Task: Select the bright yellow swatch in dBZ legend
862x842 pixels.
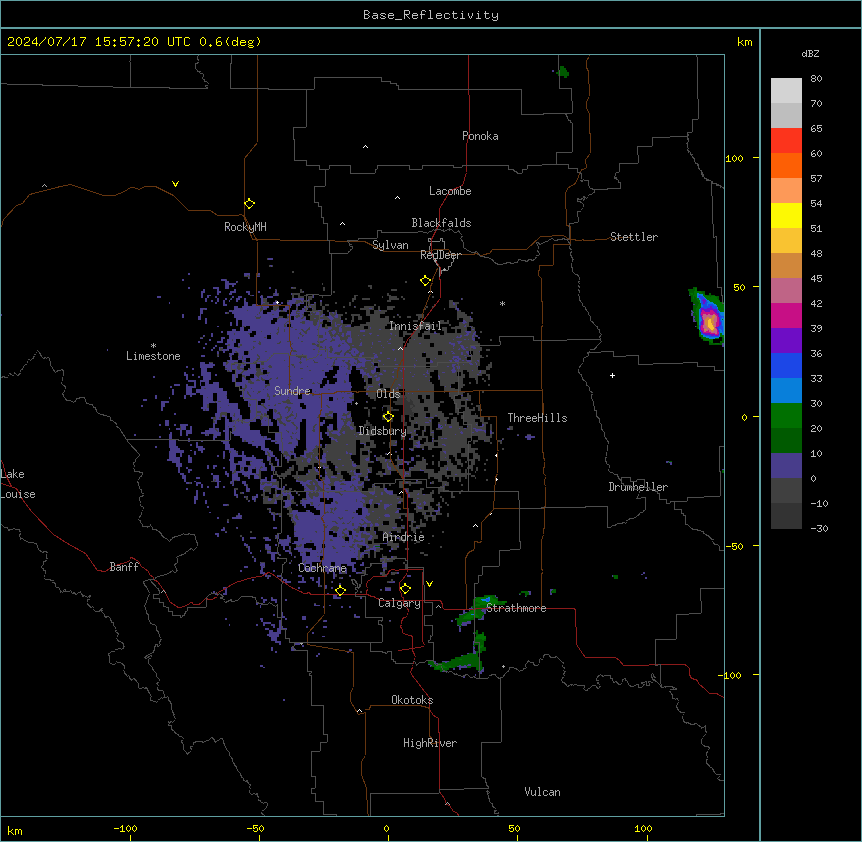Action: [x=786, y=215]
